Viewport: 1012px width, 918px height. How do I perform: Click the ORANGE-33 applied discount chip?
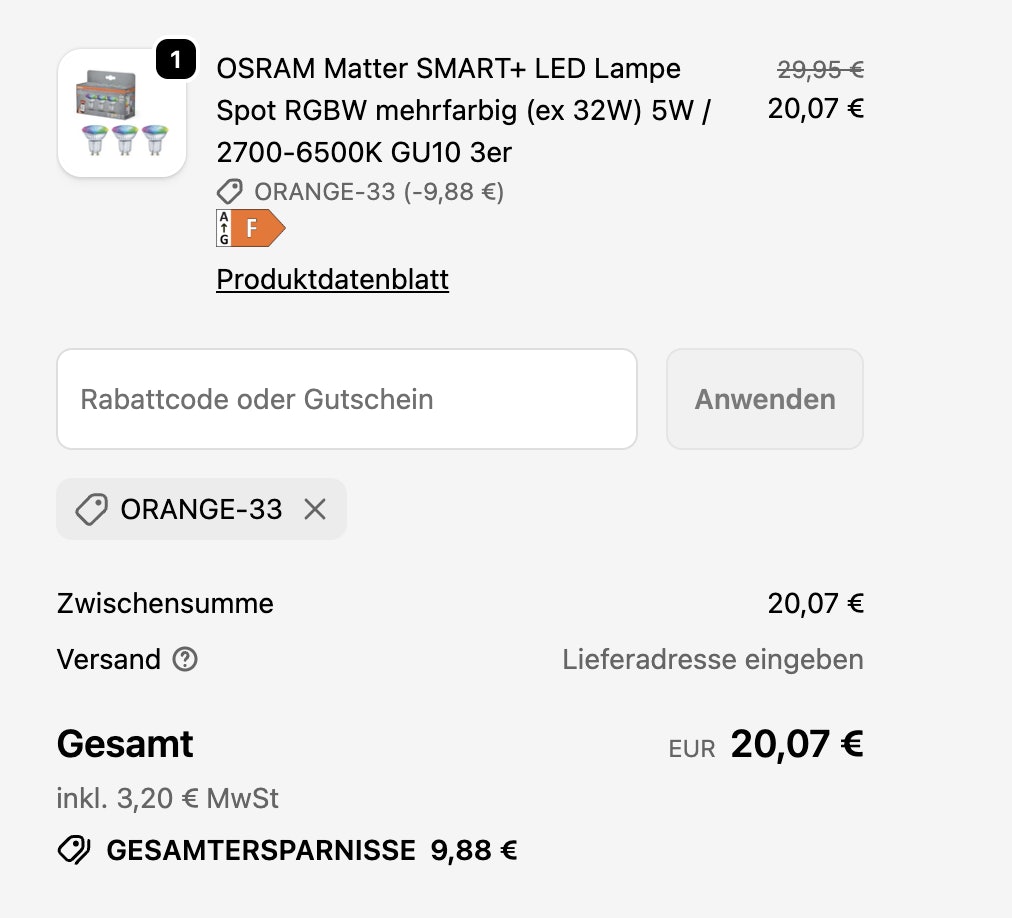click(x=201, y=509)
